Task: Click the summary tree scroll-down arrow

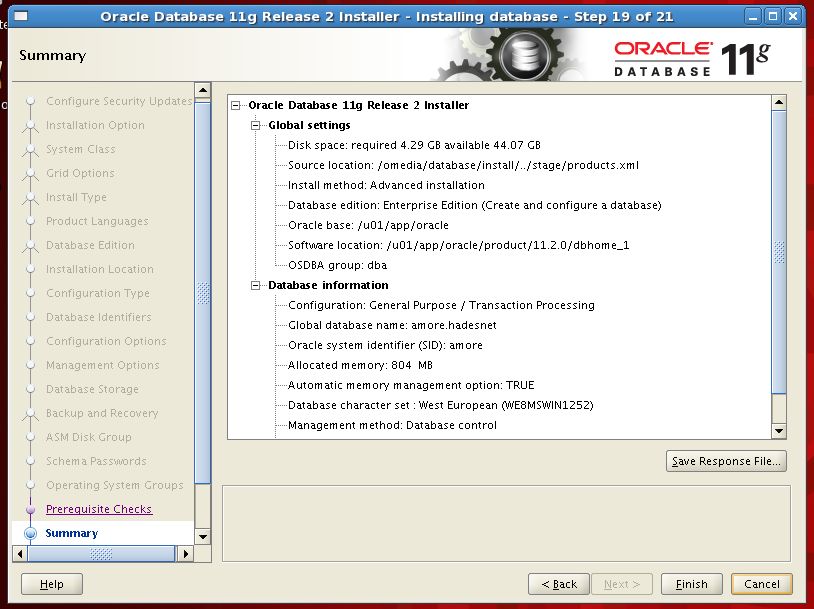Action: coord(780,430)
